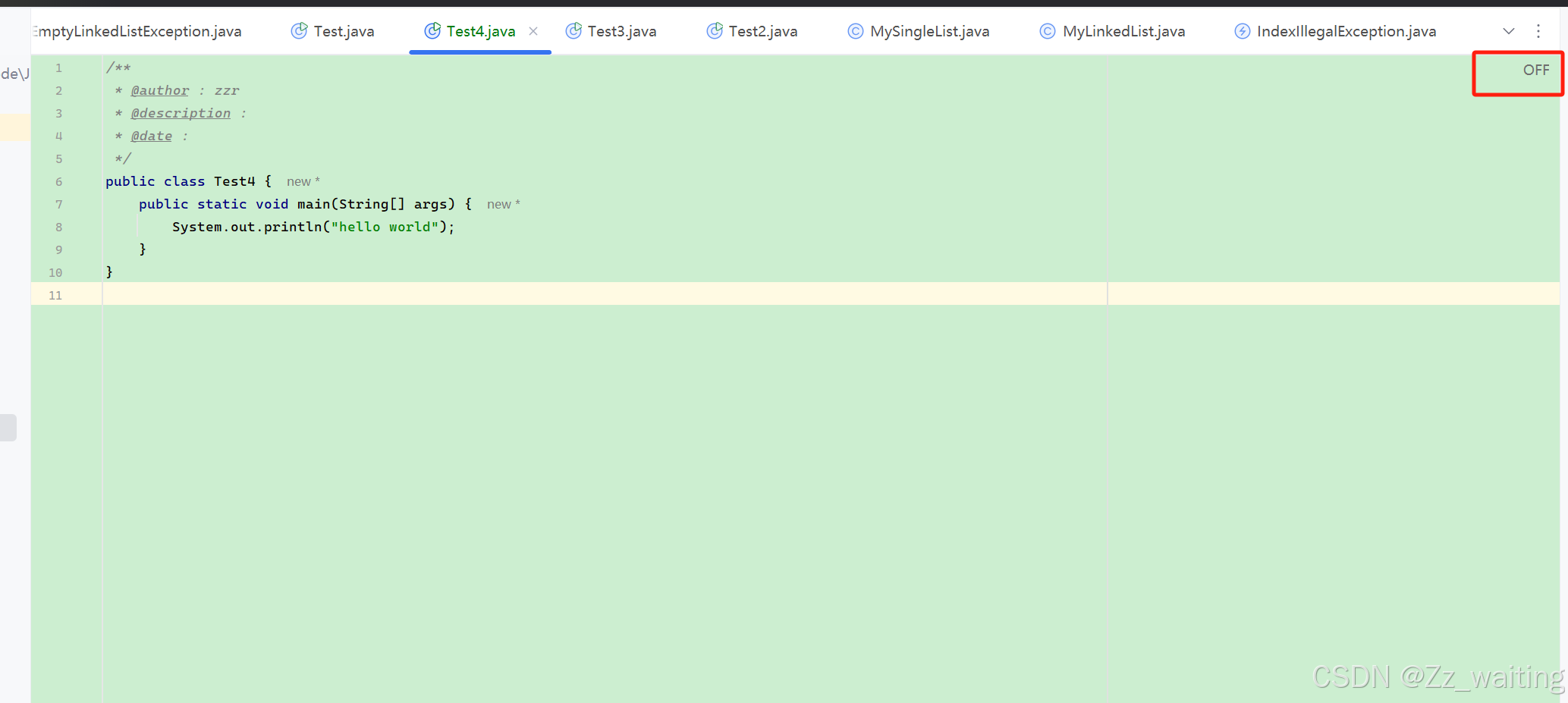Click the class icon on the Test2.java tab
The width and height of the screenshot is (1568, 703).
tap(714, 31)
